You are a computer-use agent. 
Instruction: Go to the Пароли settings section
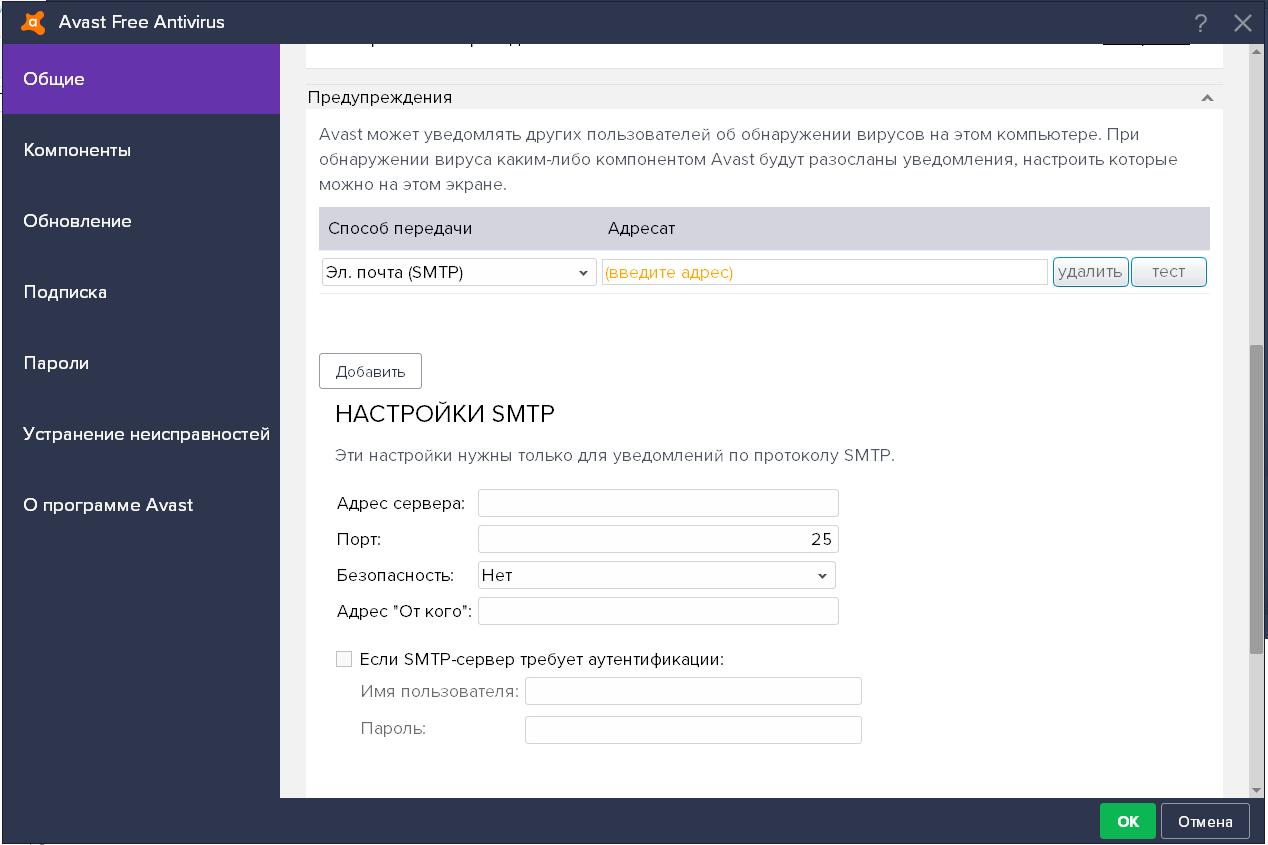[x=54, y=363]
